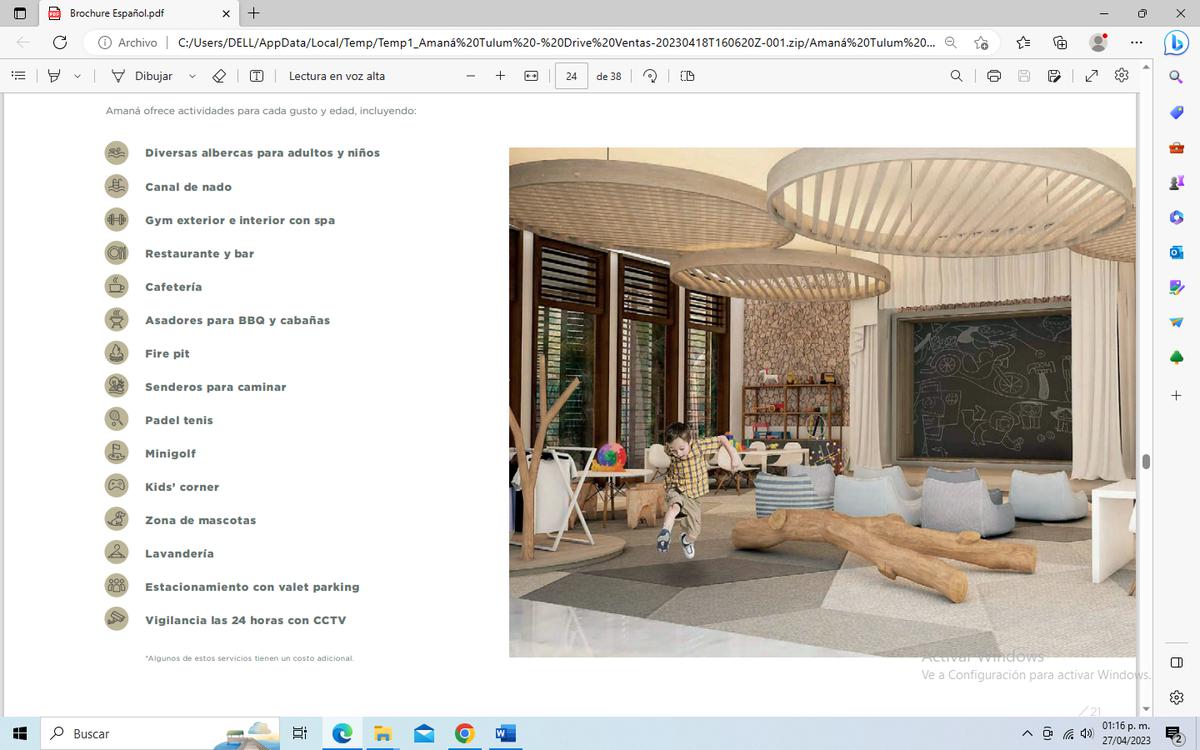Click the address bar file path
Screen dimensions: 1200x750
[556, 43]
